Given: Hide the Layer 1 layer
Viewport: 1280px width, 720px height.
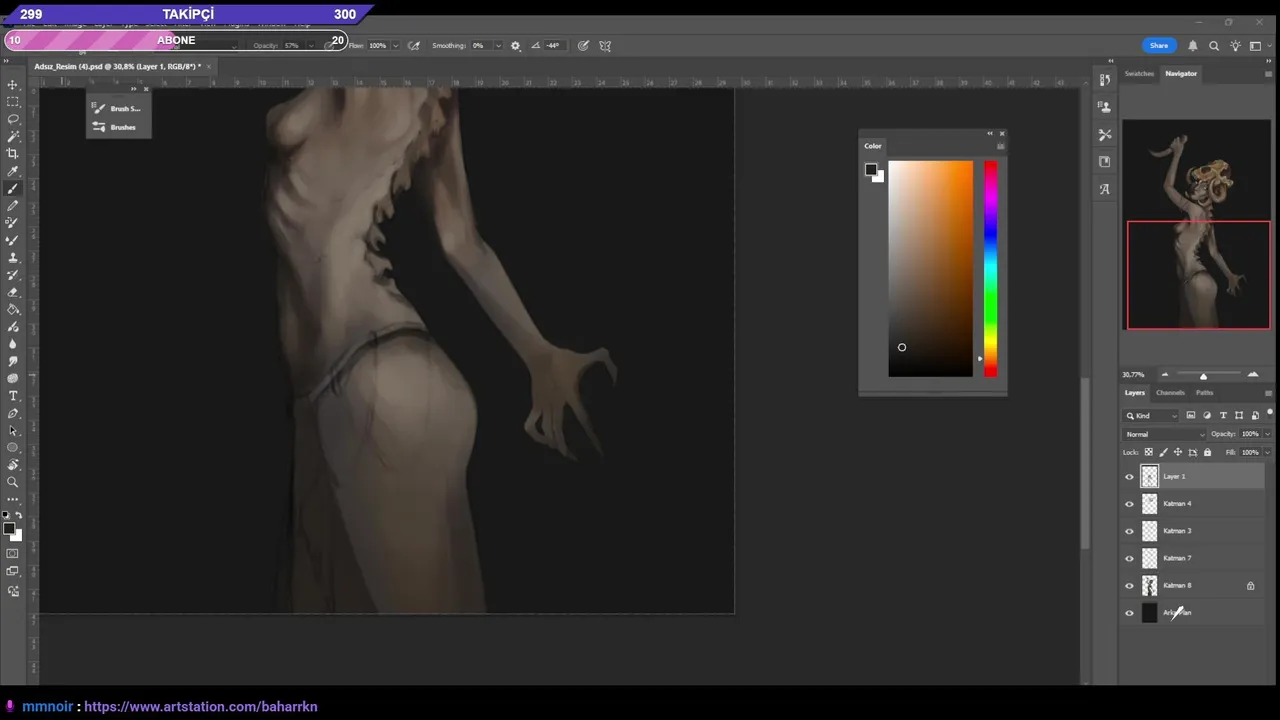Looking at the screenshot, I should click(1130, 477).
